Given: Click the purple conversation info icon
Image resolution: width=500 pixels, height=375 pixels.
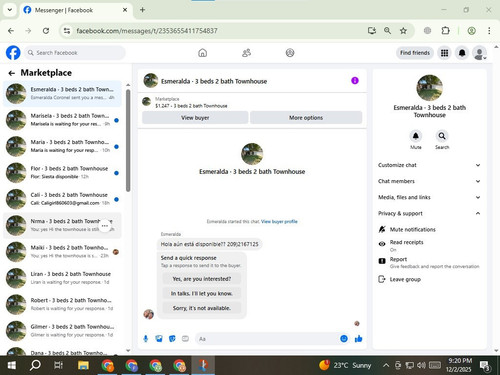Looking at the screenshot, I should tap(355, 81).
